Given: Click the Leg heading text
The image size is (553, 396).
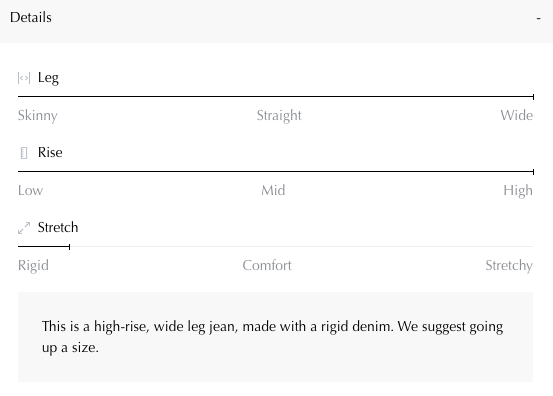Looking at the screenshot, I should [48, 78].
